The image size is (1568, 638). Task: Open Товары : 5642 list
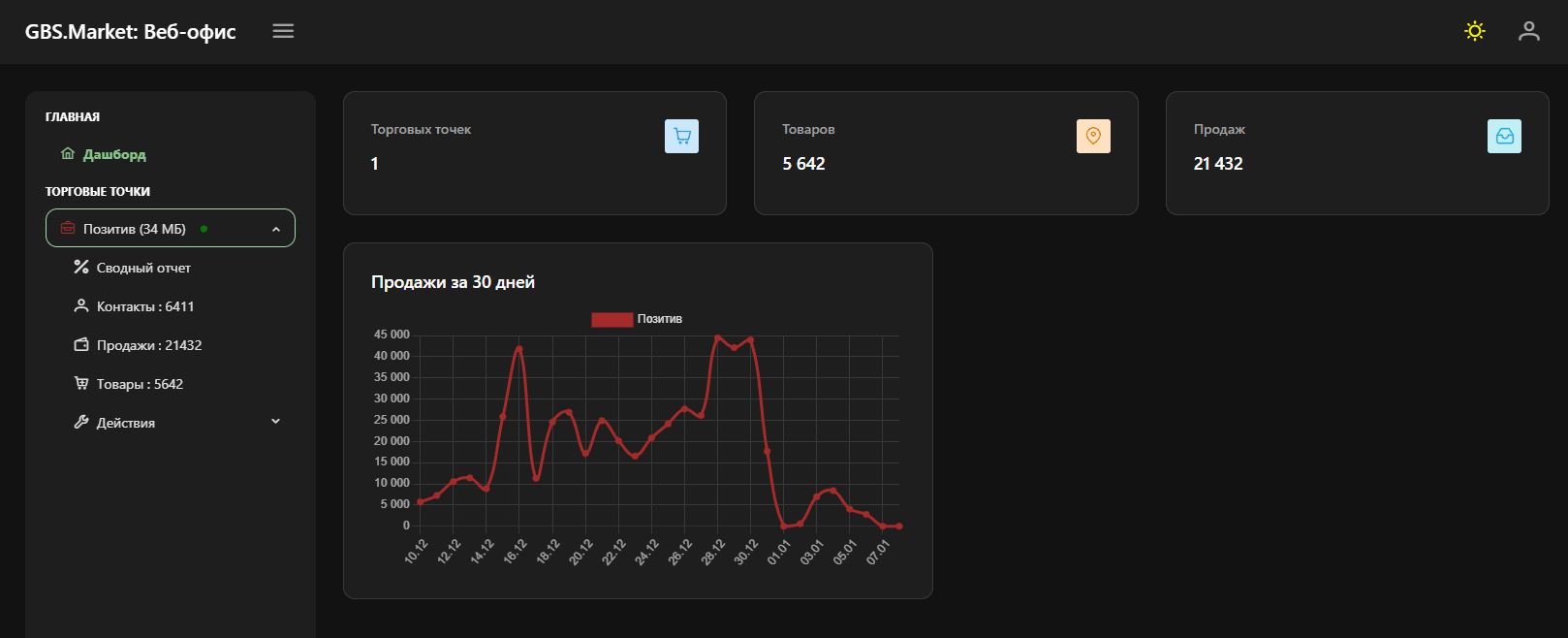[140, 384]
